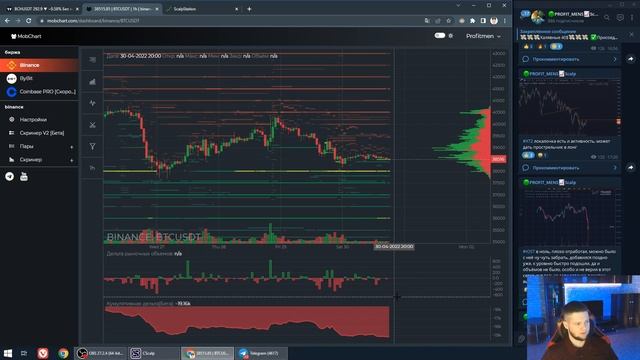Viewport: 640px width, 360px height.
Task: Close the BTCUSDT browser tab
Action: click(157, 9)
